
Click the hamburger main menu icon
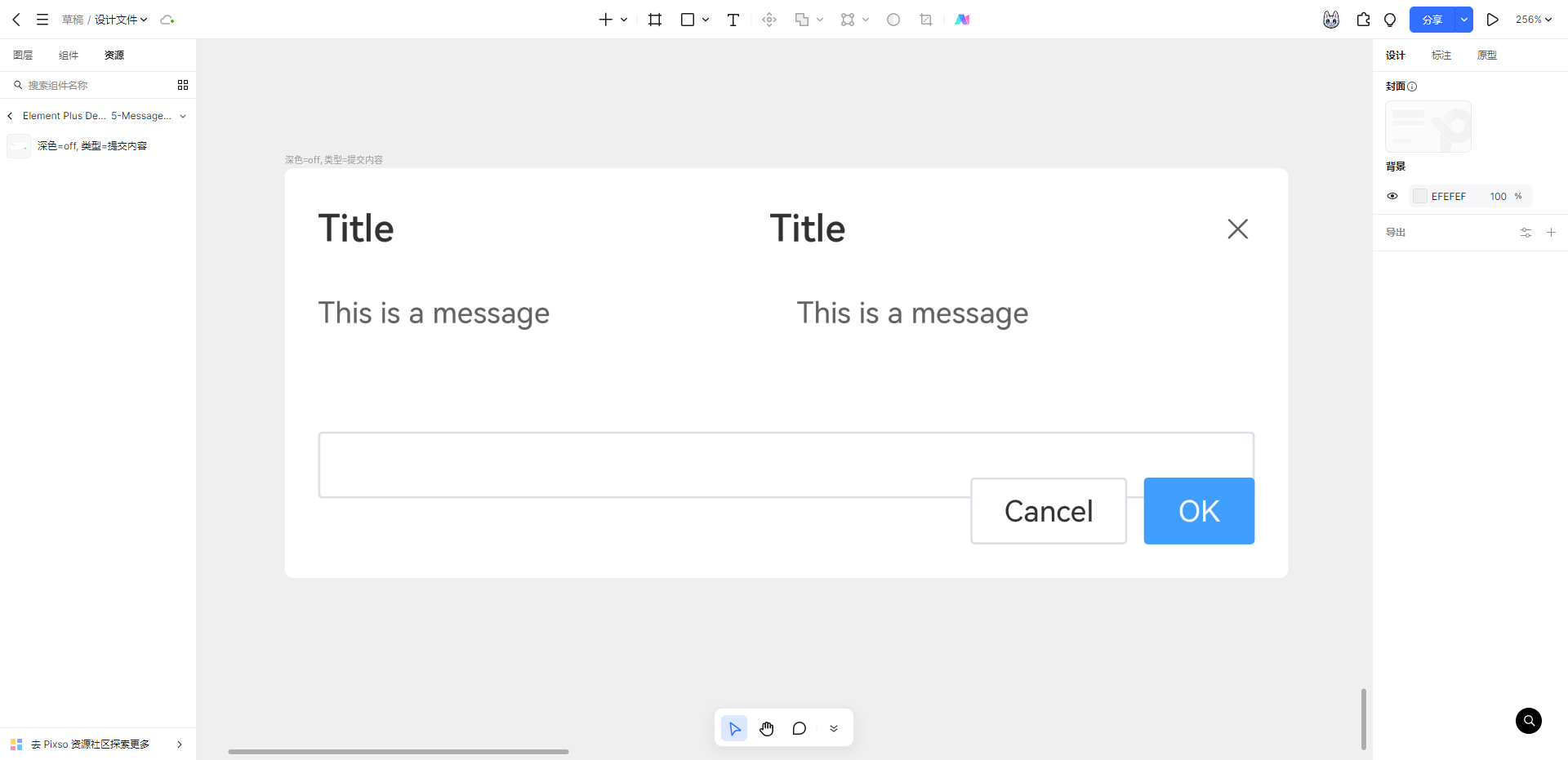42,20
